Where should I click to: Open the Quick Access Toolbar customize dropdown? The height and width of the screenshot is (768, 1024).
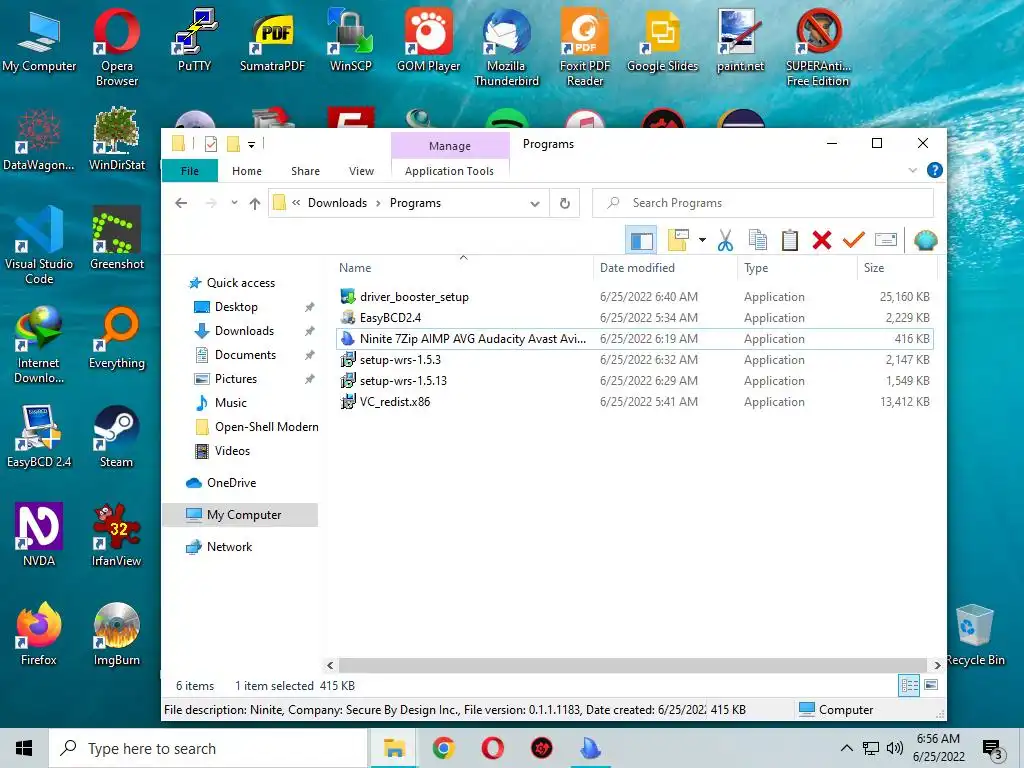pyautogui.click(x=251, y=145)
